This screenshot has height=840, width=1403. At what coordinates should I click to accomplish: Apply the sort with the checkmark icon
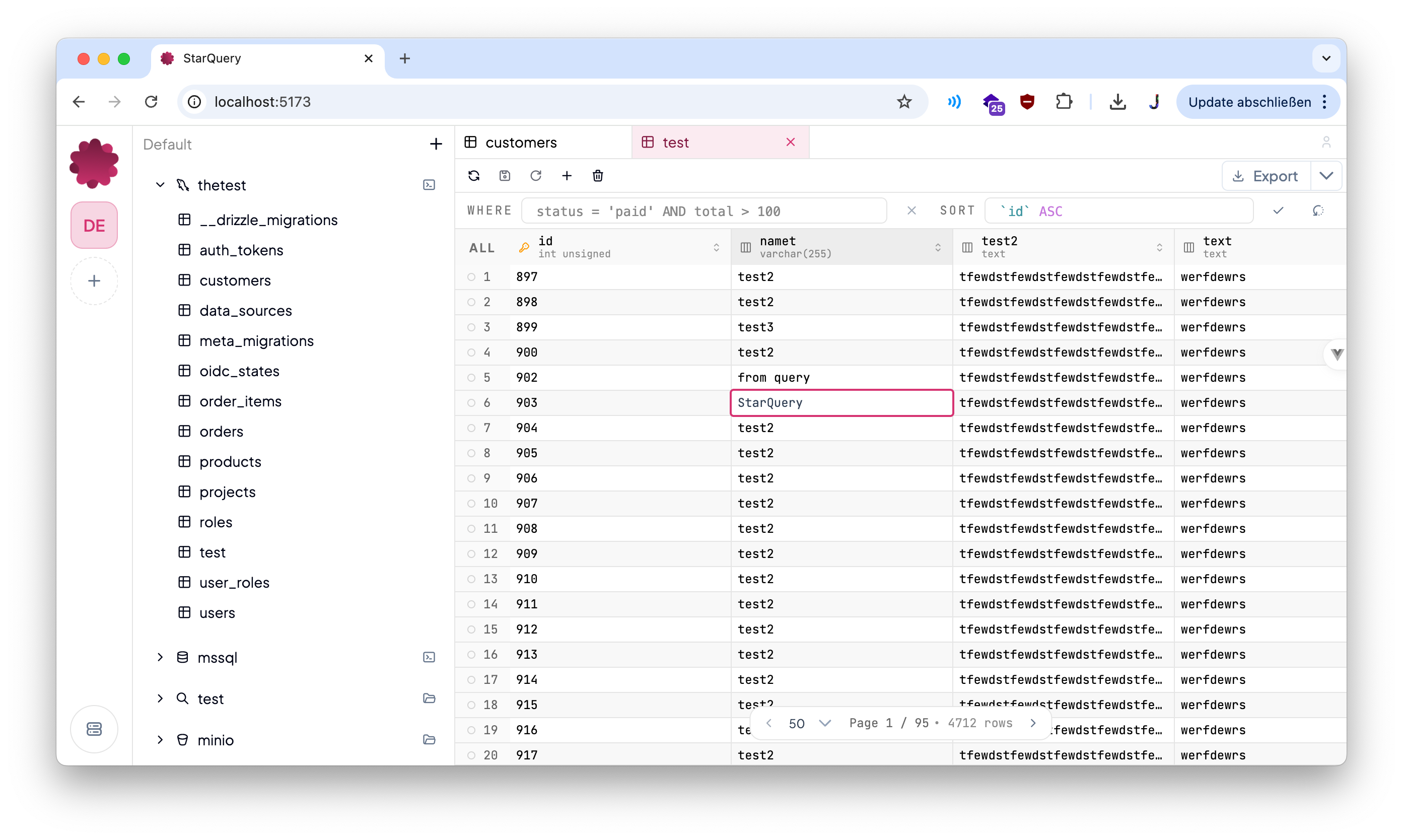1279,210
